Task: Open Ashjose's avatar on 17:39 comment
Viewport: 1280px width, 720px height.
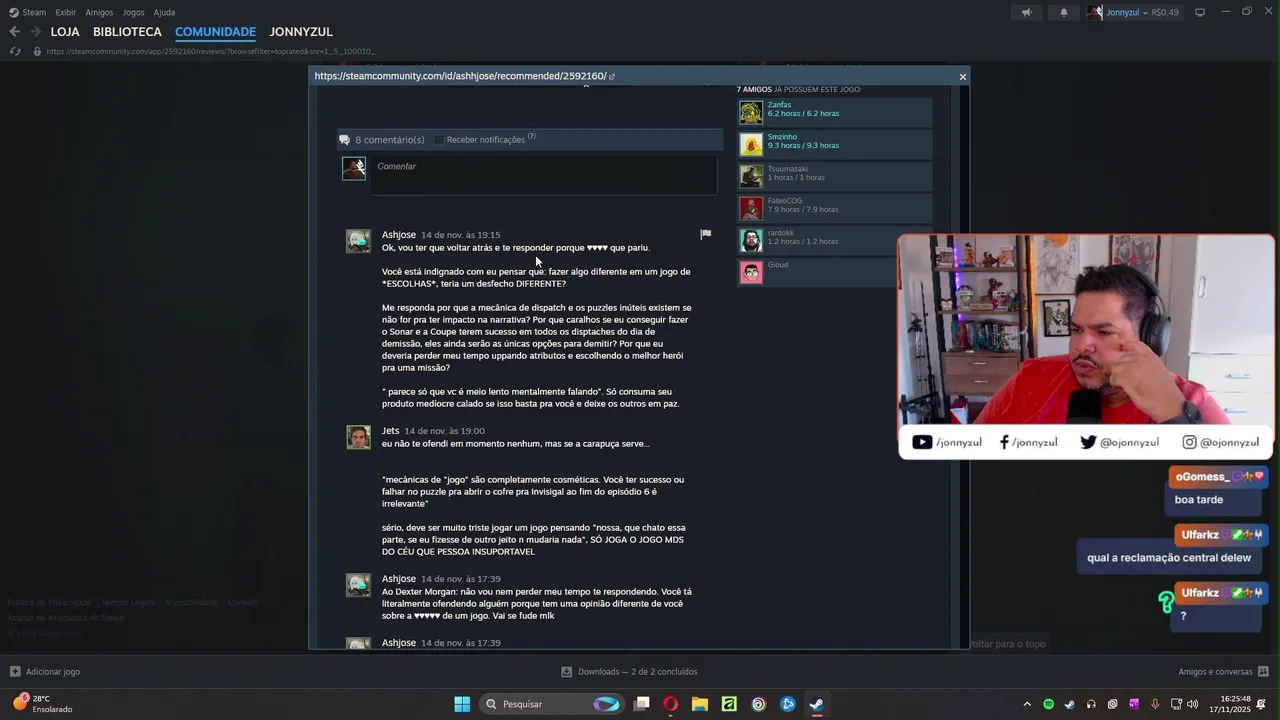Action: pos(358,585)
